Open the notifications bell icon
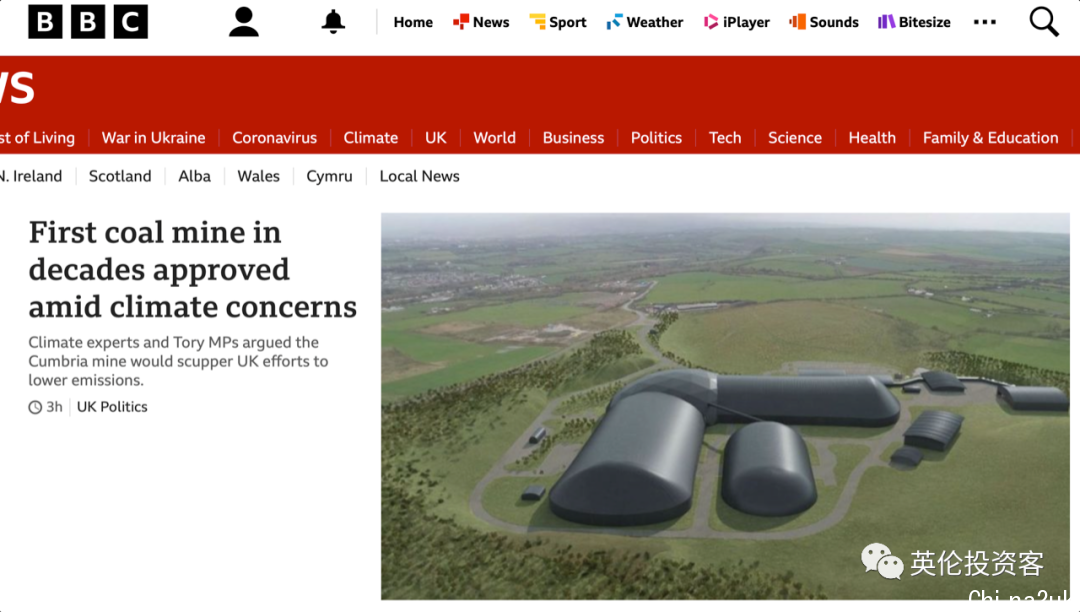The width and height of the screenshot is (1080, 612). (x=333, y=22)
